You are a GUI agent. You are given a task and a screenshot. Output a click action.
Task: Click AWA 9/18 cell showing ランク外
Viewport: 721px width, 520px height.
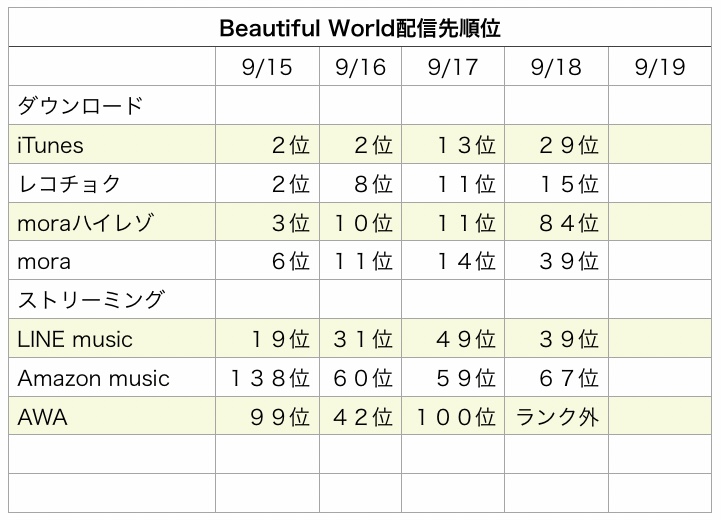pos(556,416)
